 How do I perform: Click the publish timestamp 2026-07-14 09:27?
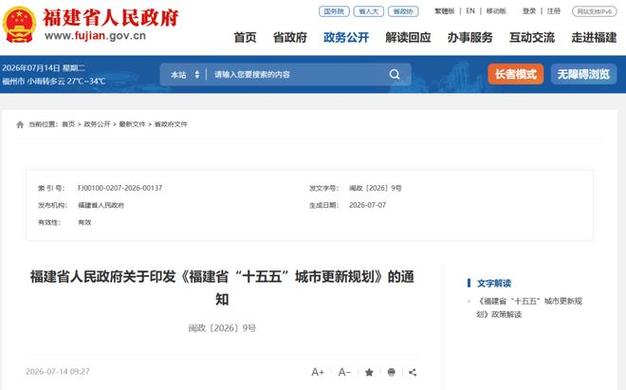(57, 372)
